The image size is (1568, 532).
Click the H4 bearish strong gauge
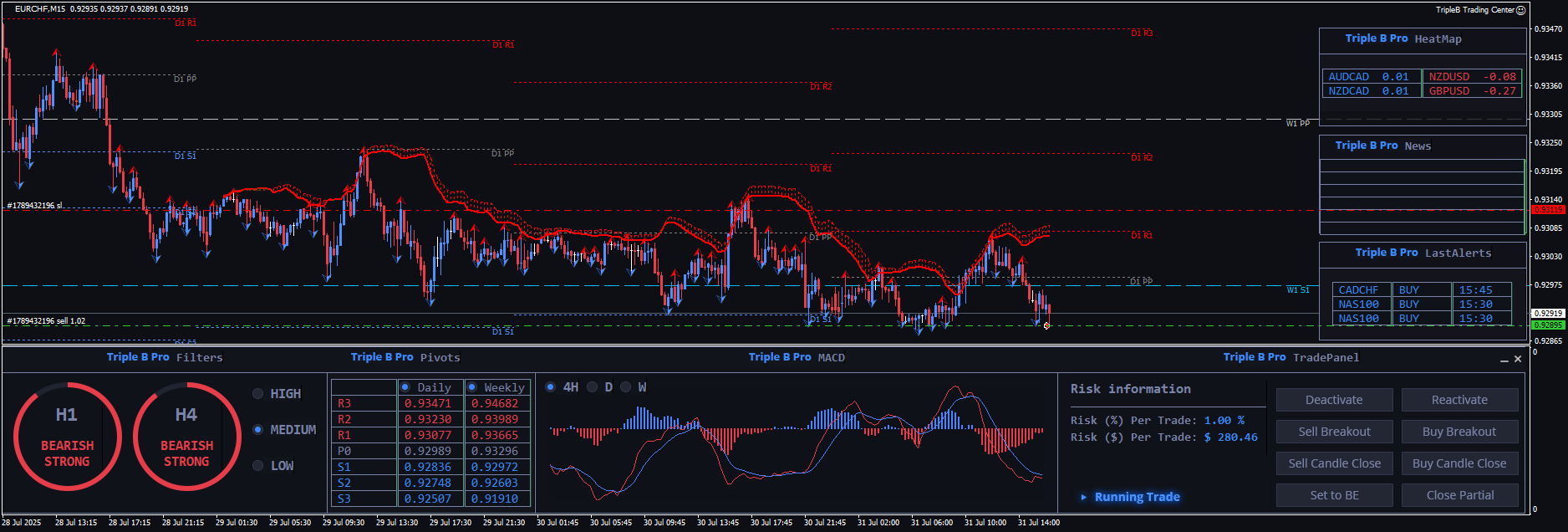pos(186,437)
